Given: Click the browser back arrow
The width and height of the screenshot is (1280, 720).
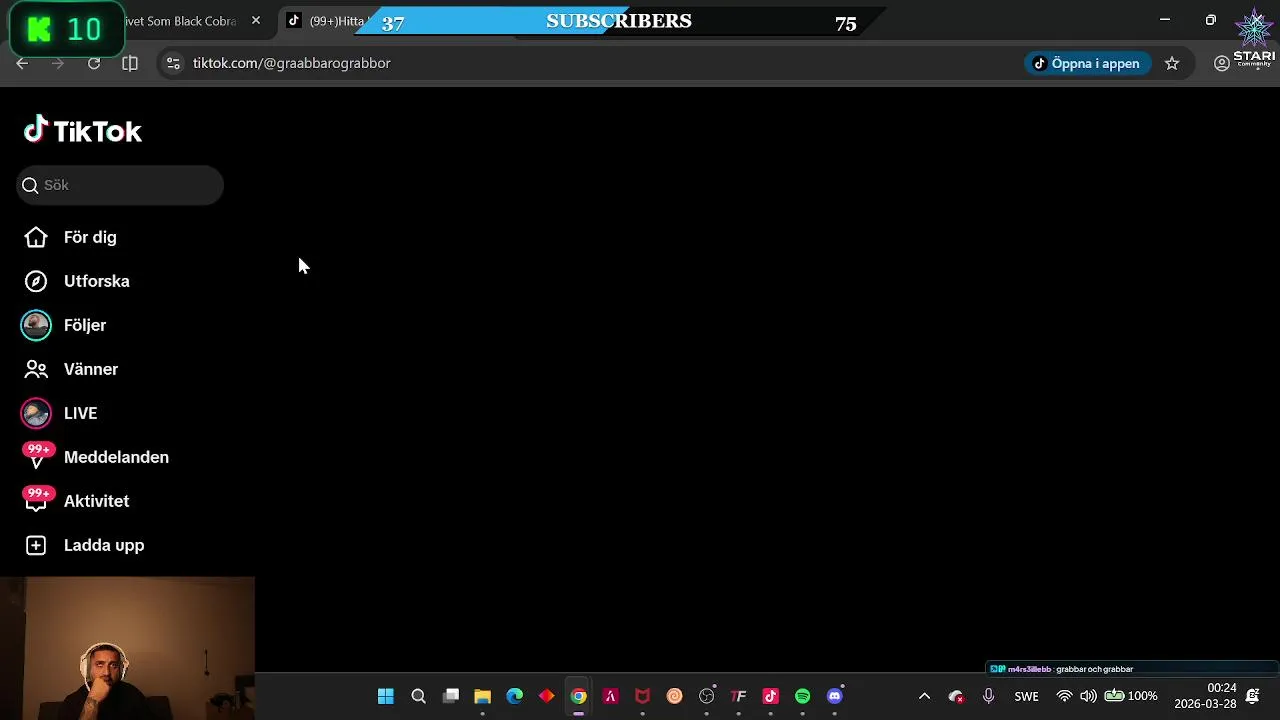Looking at the screenshot, I should tap(22, 63).
